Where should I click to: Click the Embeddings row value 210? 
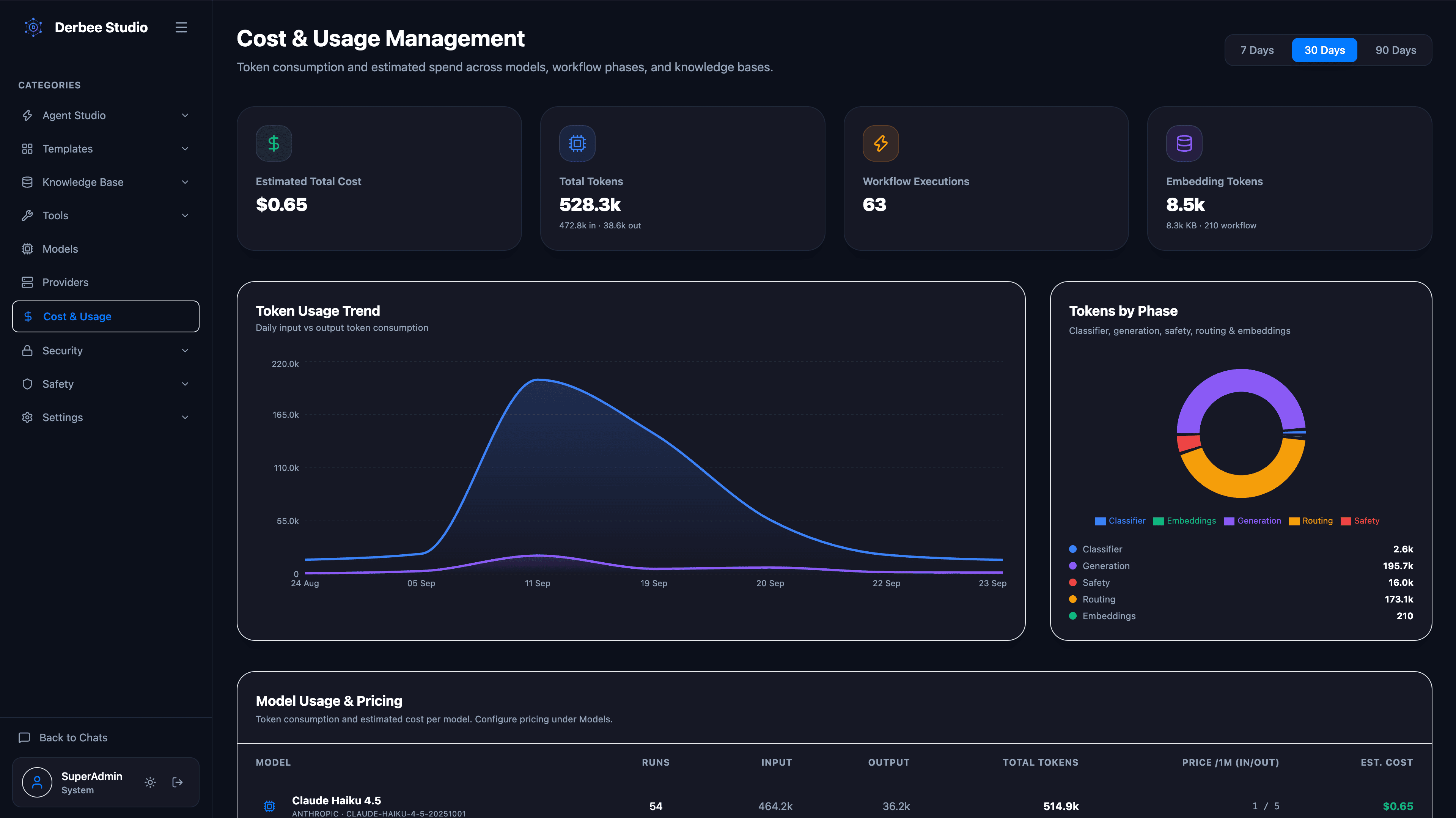pyautogui.click(x=1404, y=616)
